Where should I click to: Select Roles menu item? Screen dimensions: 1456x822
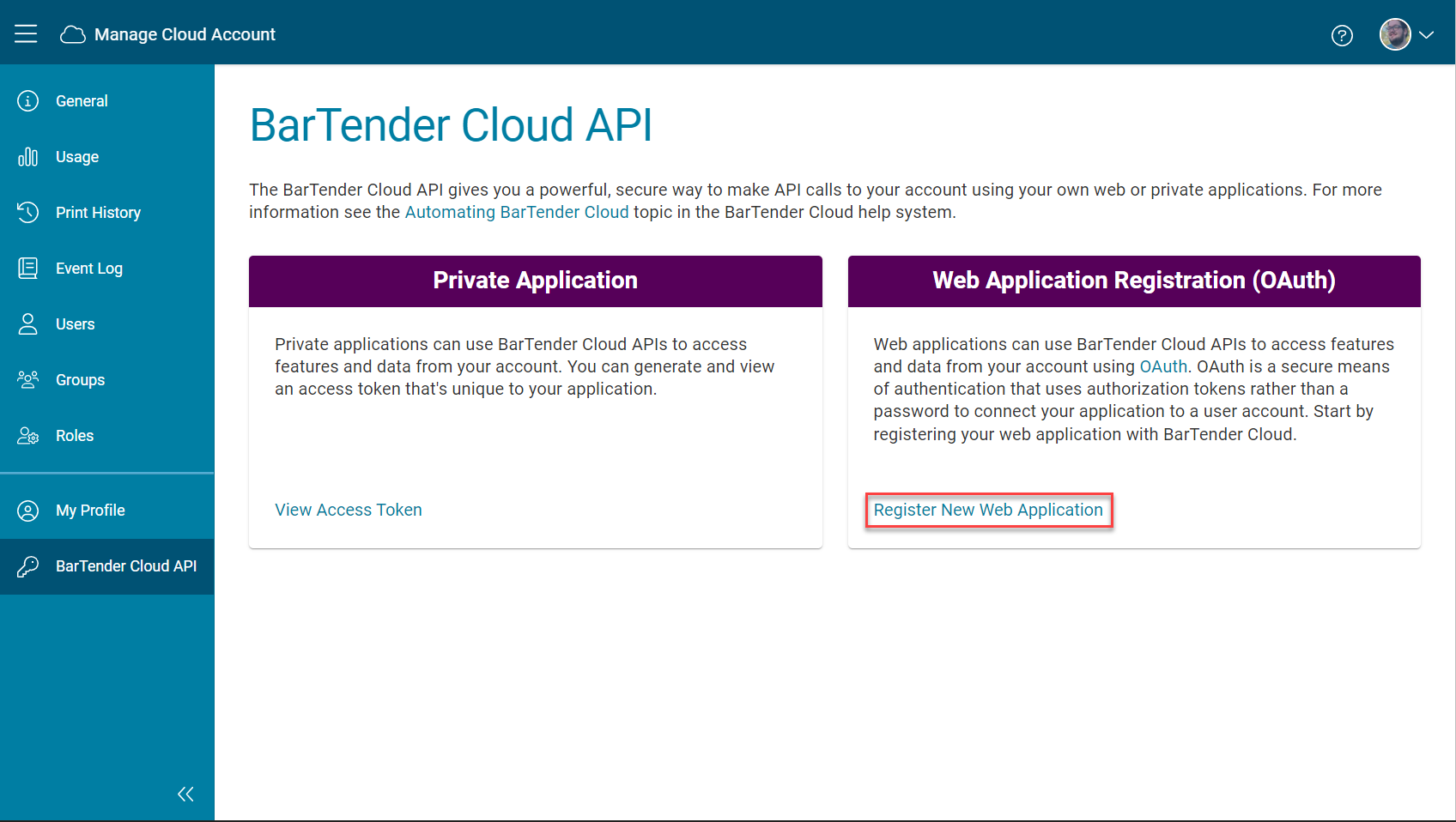107,436
